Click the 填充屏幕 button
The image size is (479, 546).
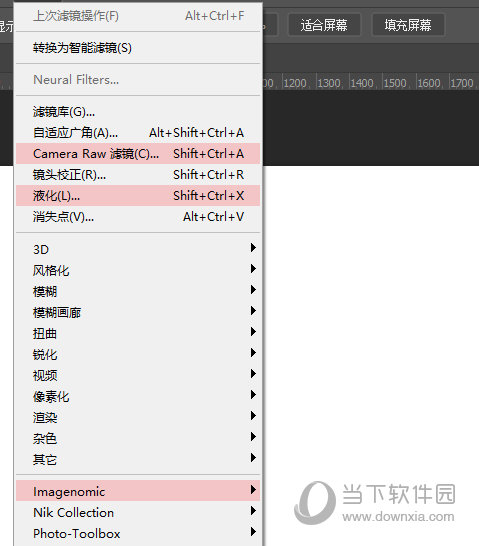click(x=408, y=25)
